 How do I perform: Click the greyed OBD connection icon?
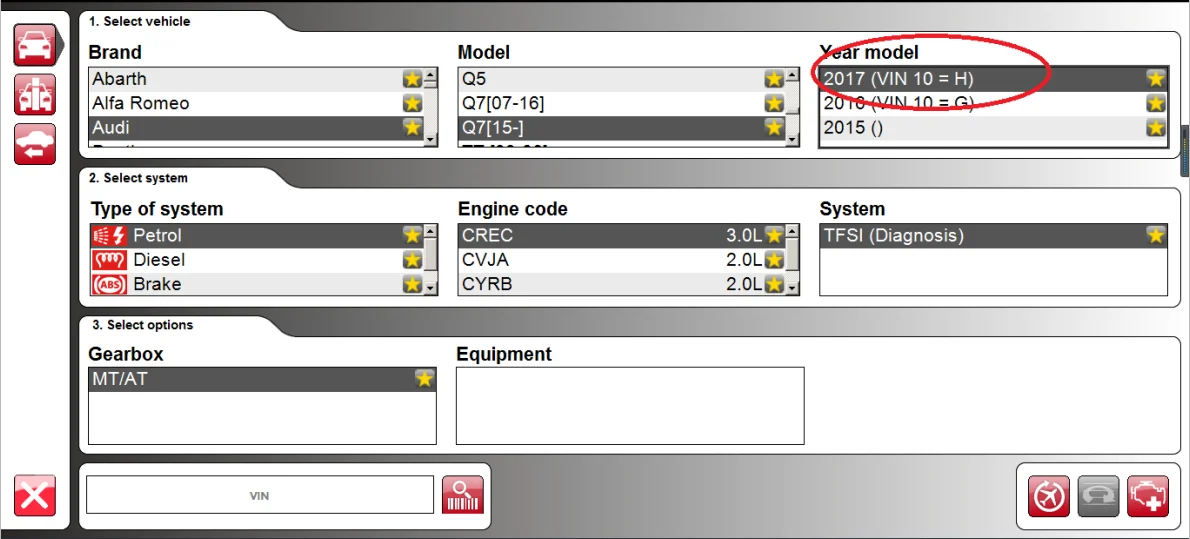(1098, 496)
